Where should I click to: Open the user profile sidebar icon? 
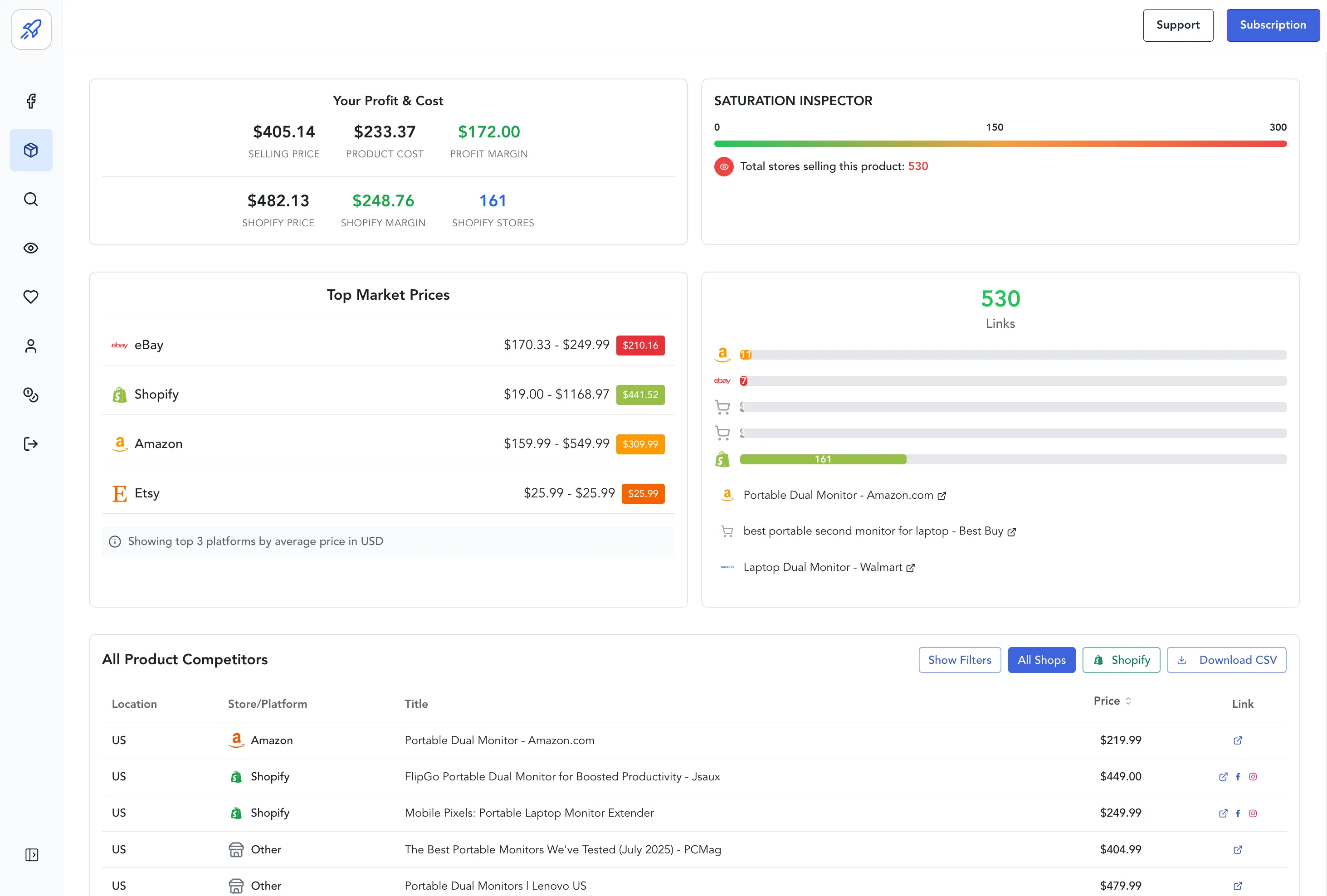click(x=31, y=346)
